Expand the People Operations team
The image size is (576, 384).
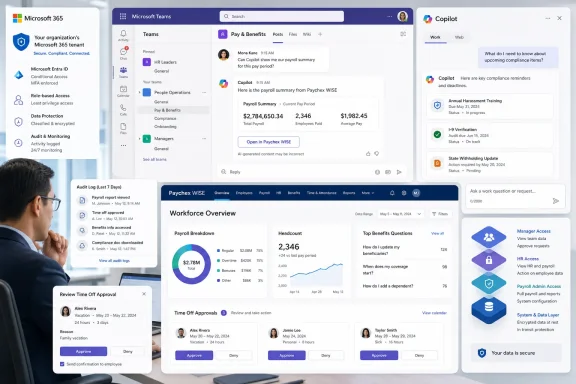click(x=140, y=92)
